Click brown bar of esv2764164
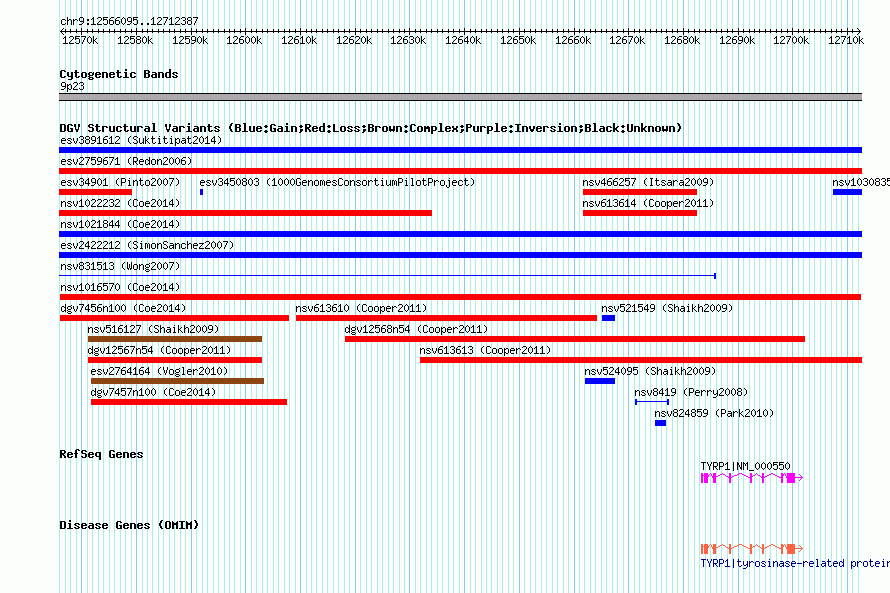Viewport: 890px width, 593px height. point(177,381)
